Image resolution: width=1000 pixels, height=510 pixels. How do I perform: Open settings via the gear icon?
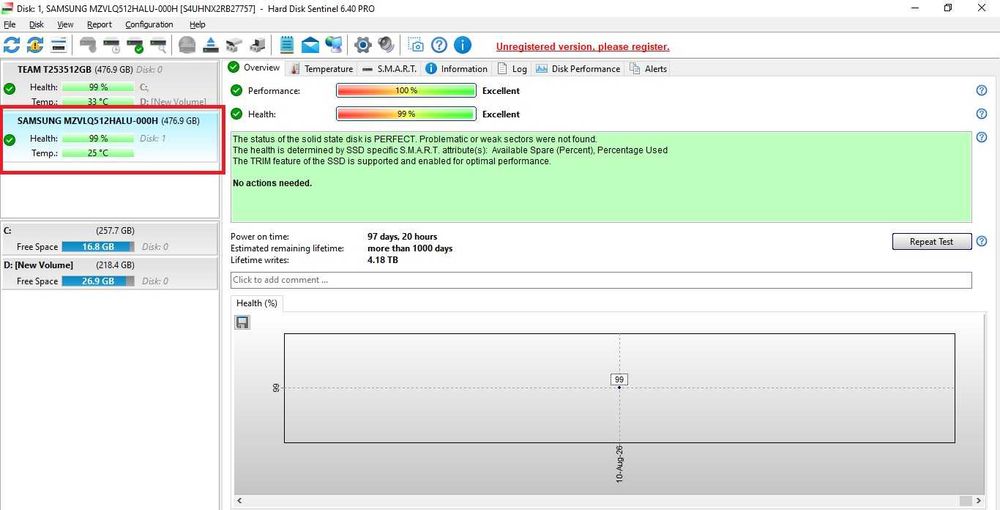(x=363, y=45)
